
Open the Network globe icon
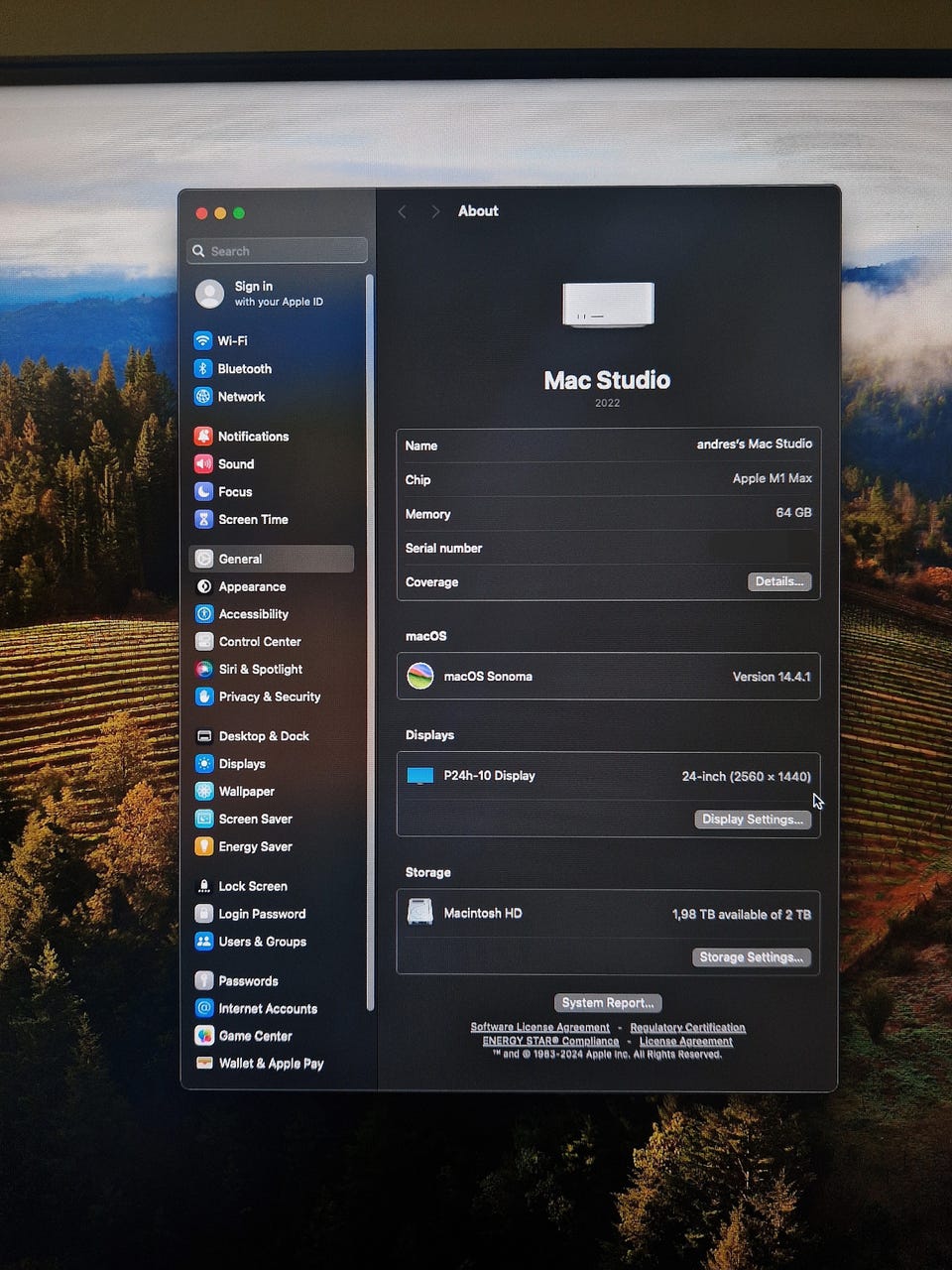203,396
